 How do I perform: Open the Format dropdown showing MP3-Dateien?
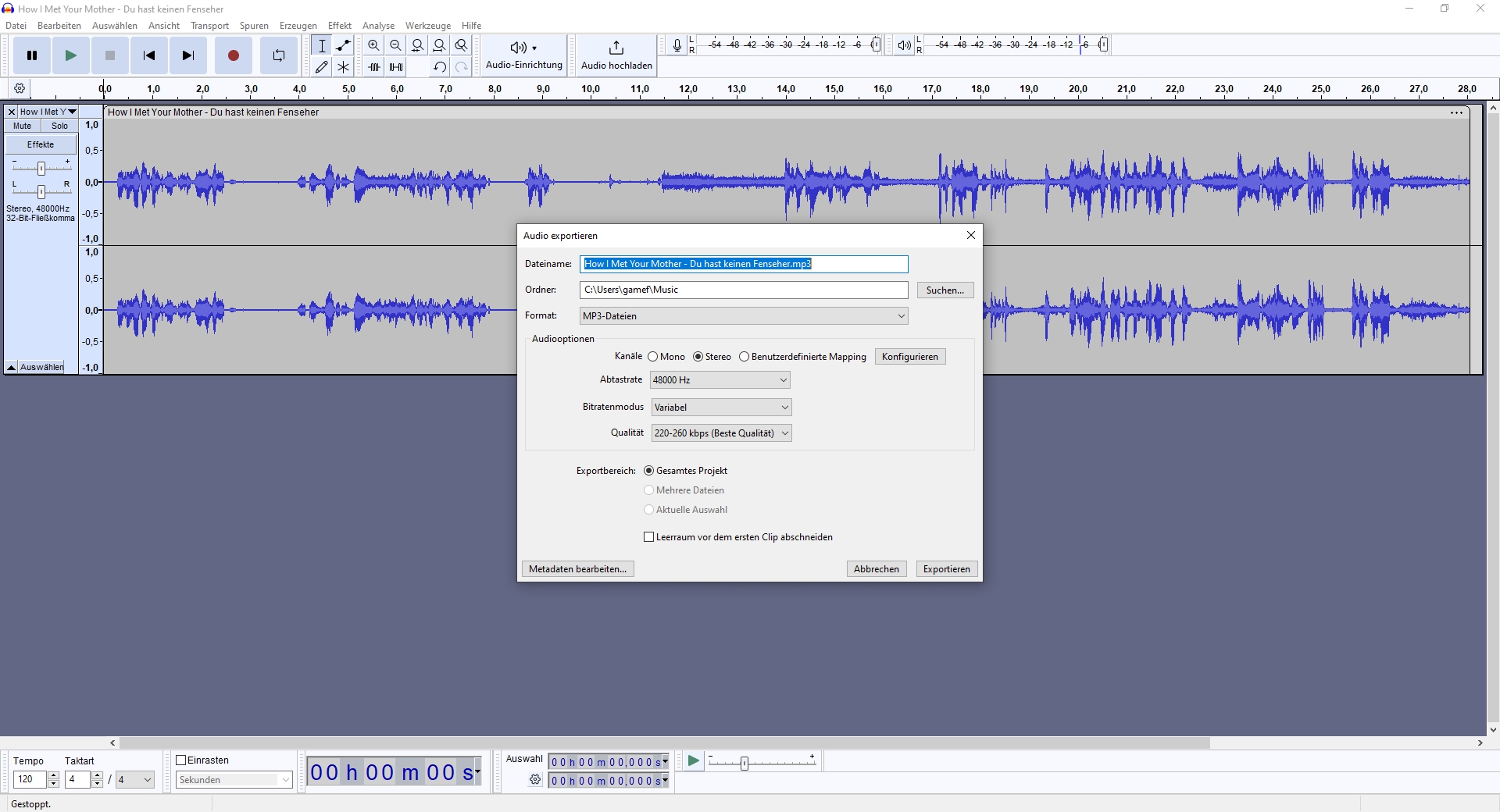coord(743,315)
